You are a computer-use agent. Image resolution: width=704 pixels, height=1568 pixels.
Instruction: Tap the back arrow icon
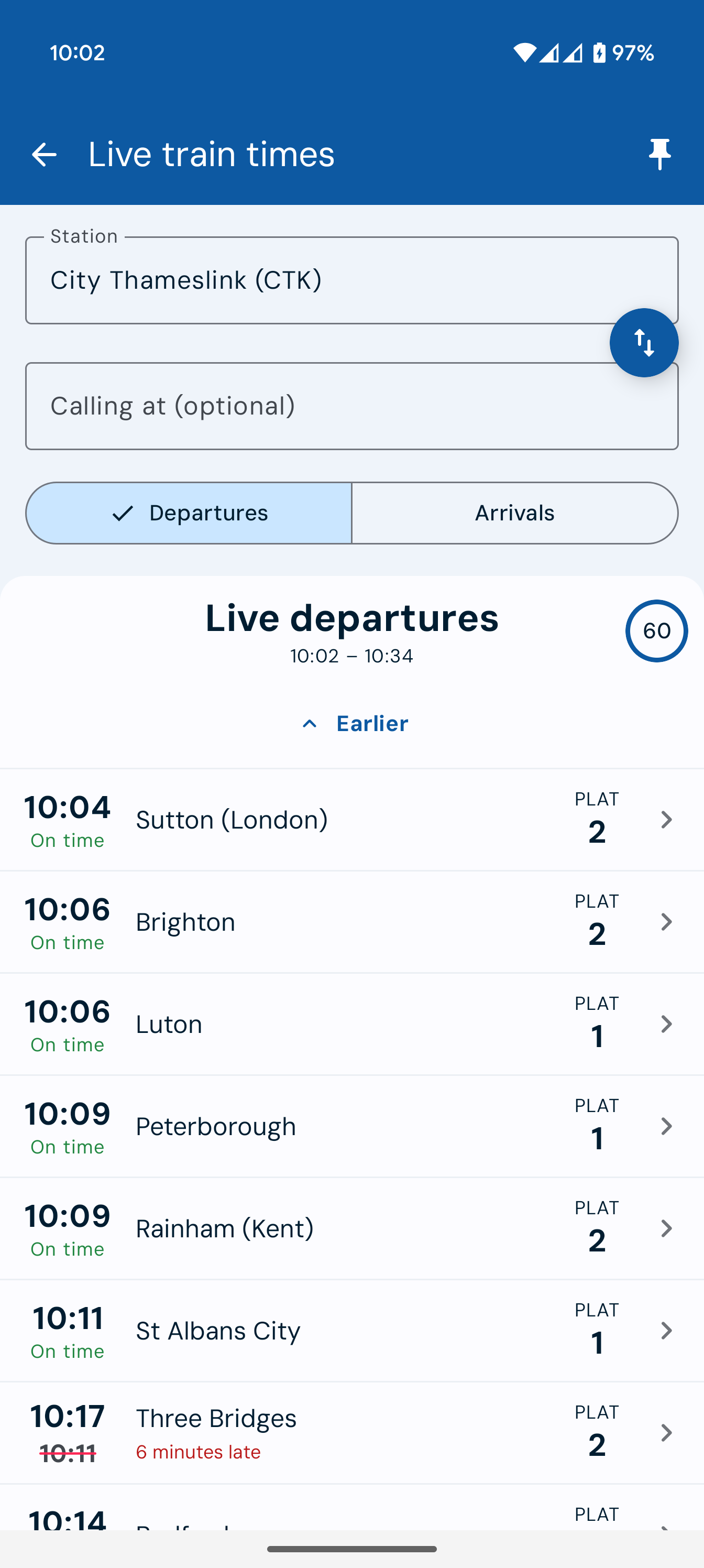pos(44,154)
